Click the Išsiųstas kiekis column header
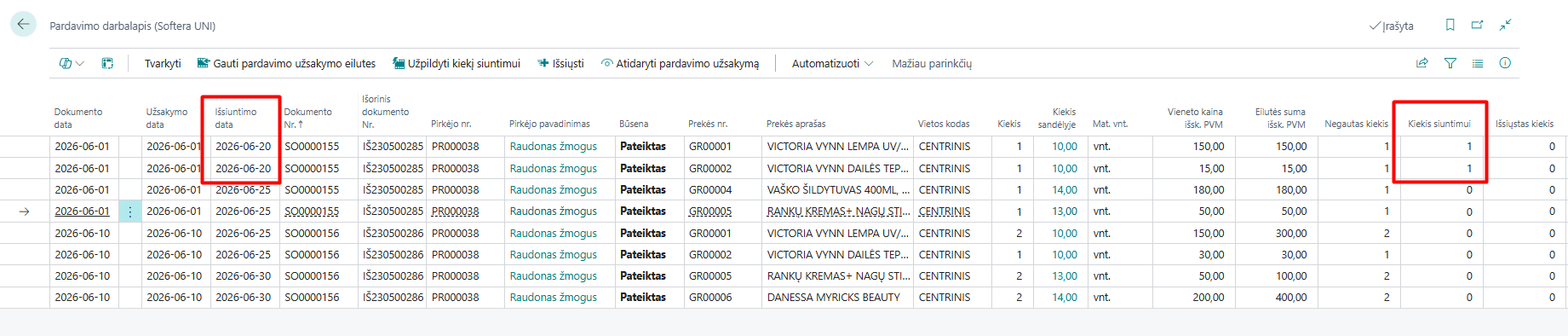The width and height of the screenshot is (1568, 336). [1525, 124]
